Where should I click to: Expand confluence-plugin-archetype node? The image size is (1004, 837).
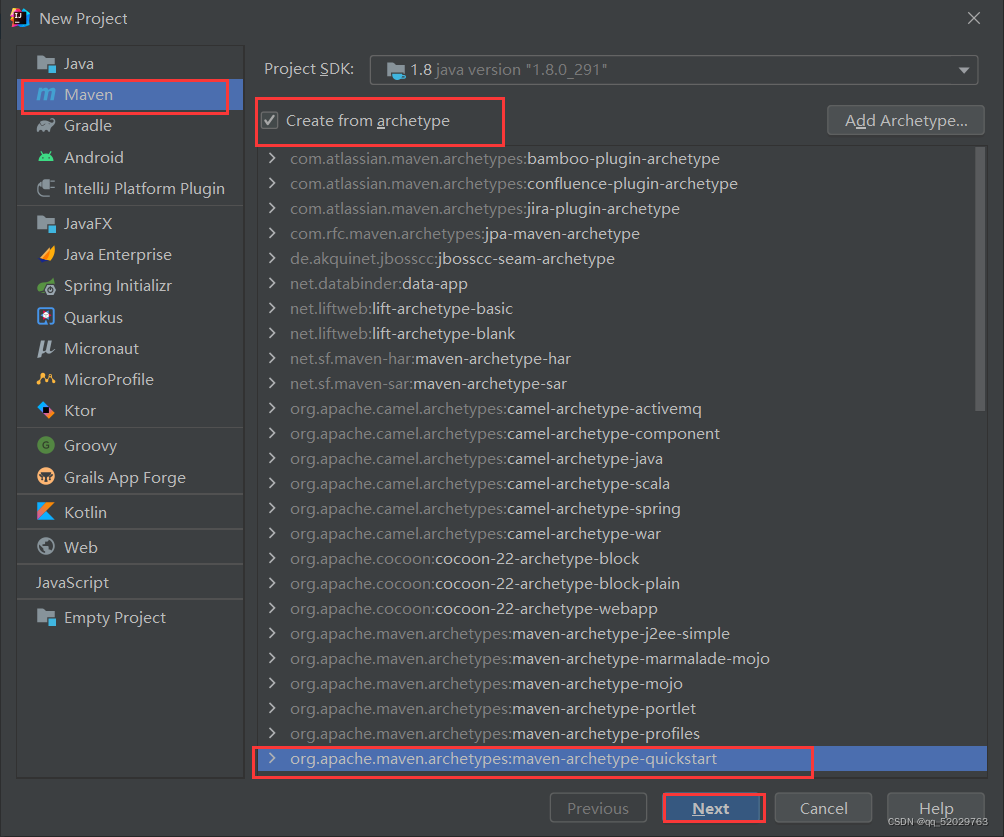[x=272, y=183]
